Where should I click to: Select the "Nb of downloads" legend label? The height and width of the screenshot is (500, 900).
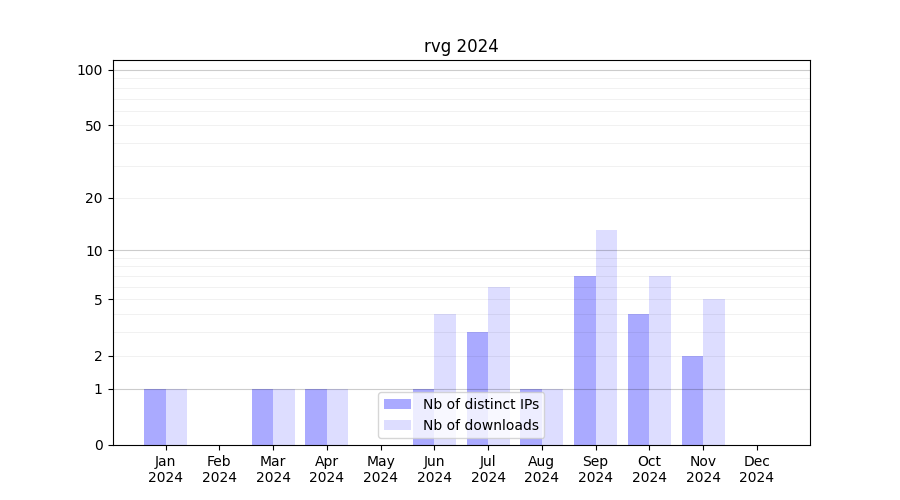coord(480,425)
